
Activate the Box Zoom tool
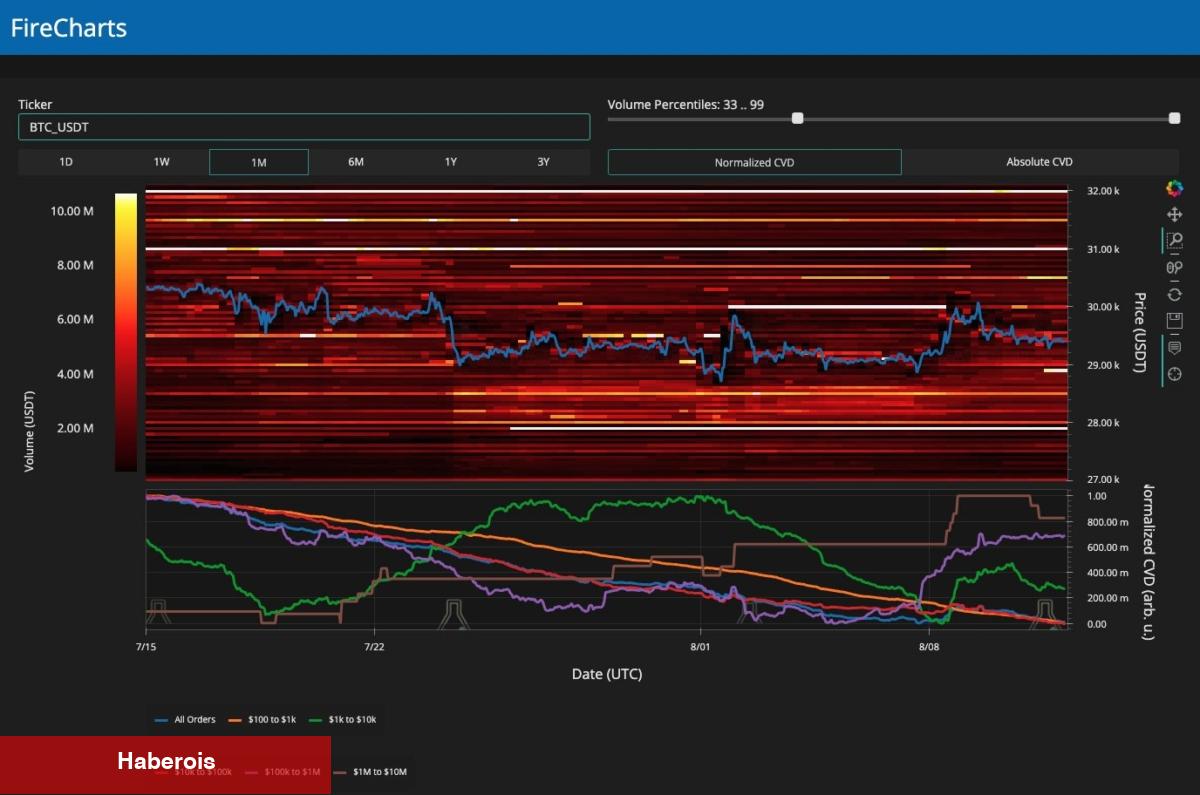coord(1174,241)
